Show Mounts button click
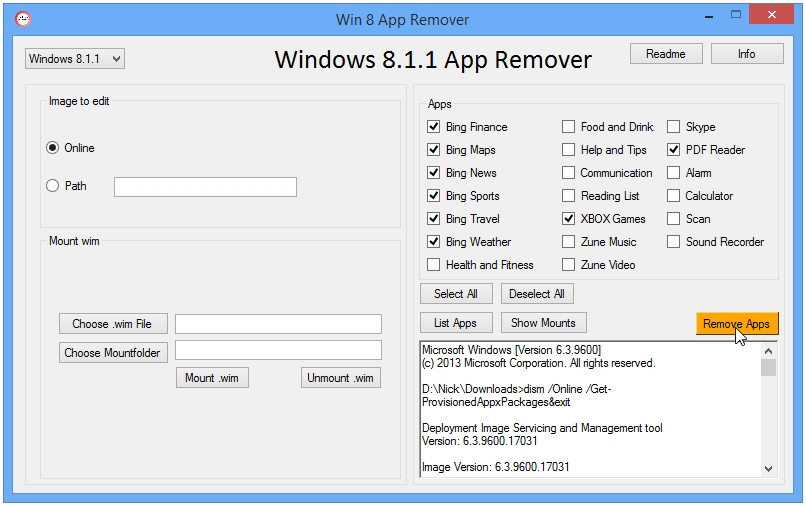Image resolution: width=806 pixels, height=506 pixels. tap(543, 323)
